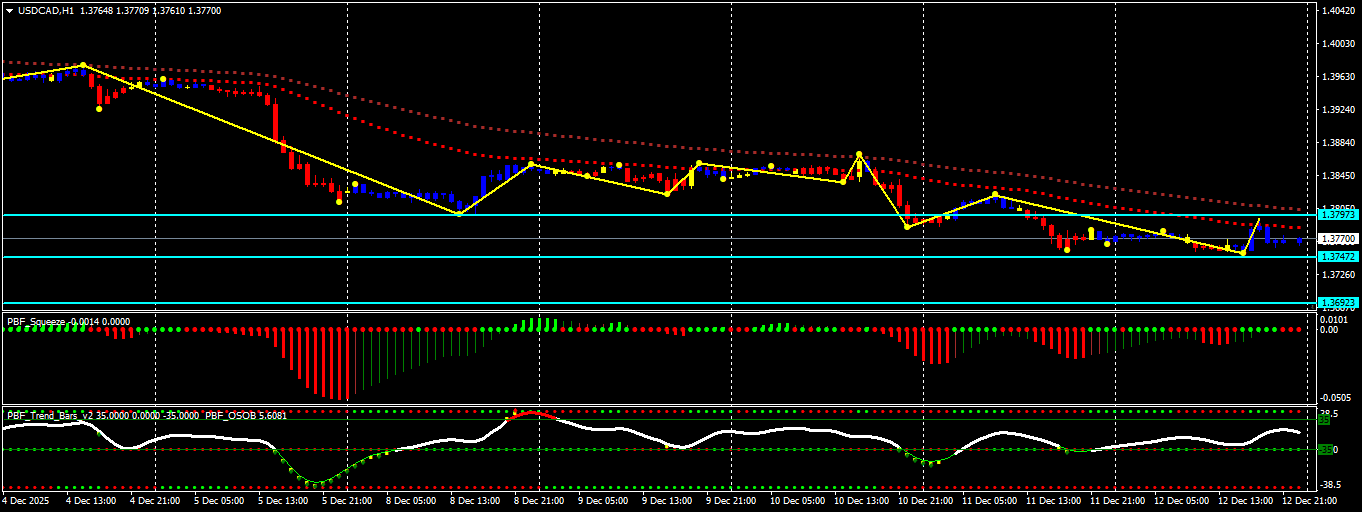Click the 1.40030 price axis value
The height and width of the screenshot is (512, 1362).
(x=1339, y=44)
